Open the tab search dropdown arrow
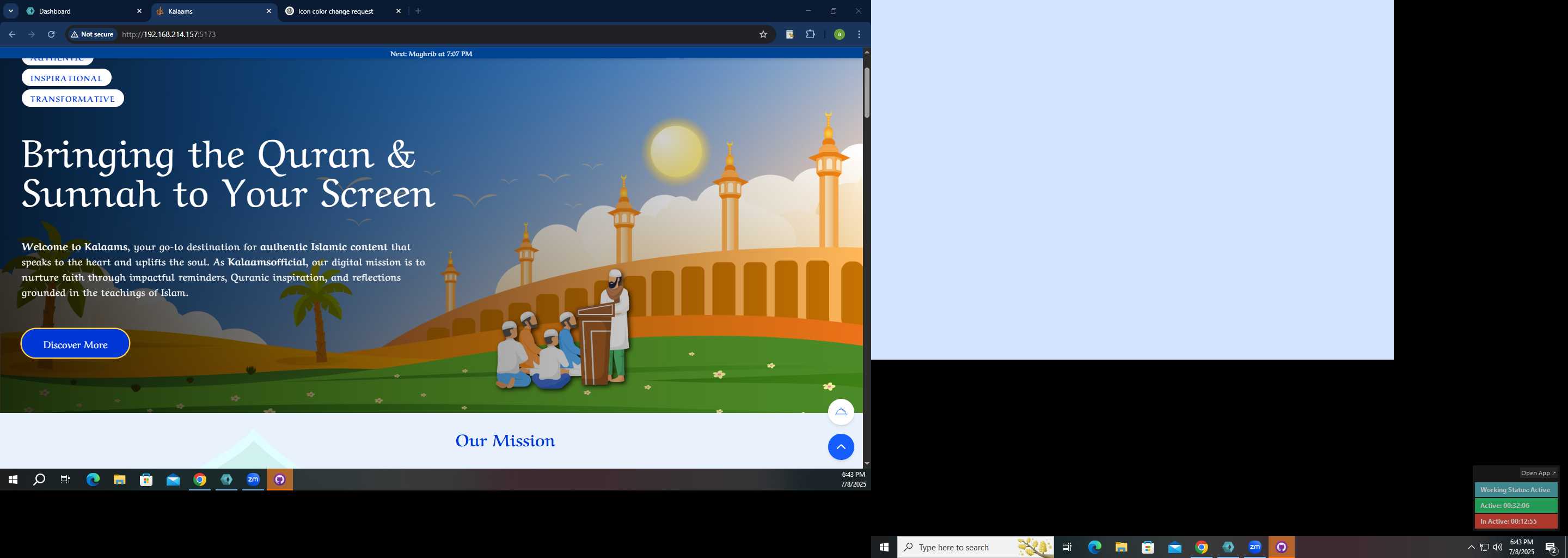Image resolution: width=1568 pixels, height=558 pixels. (x=10, y=11)
